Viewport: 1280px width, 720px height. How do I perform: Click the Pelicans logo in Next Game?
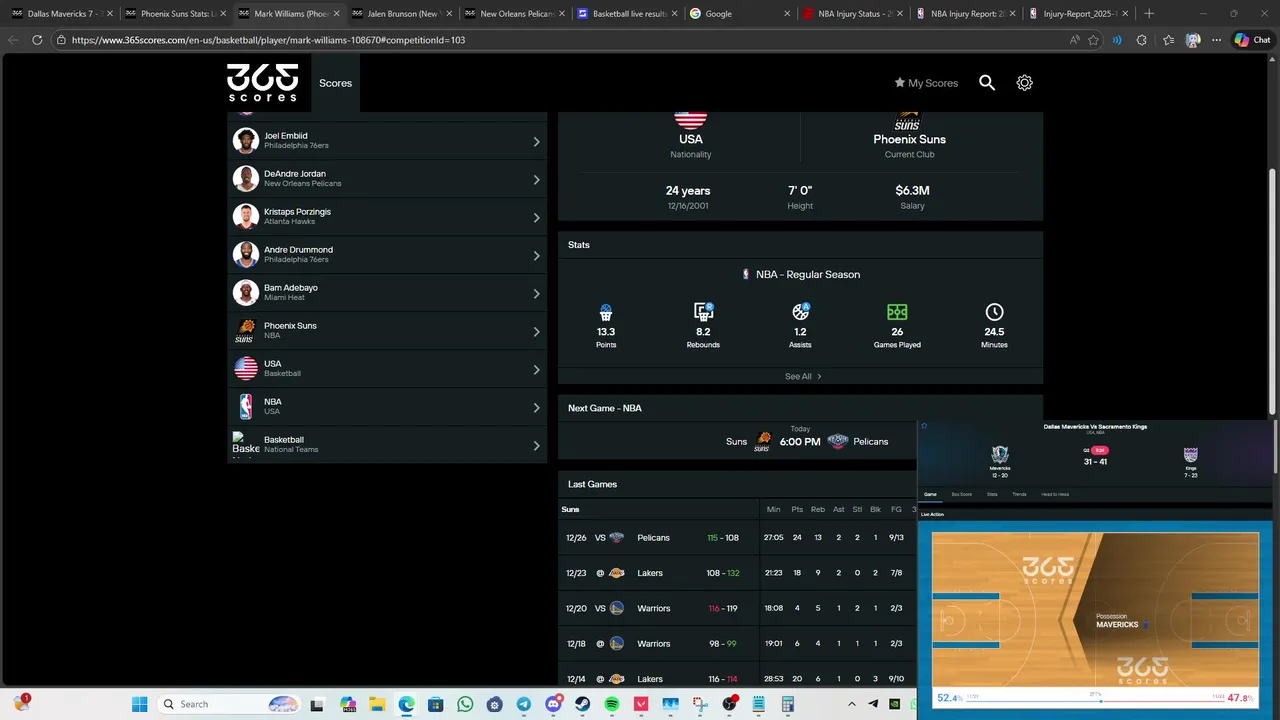[x=838, y=441]
